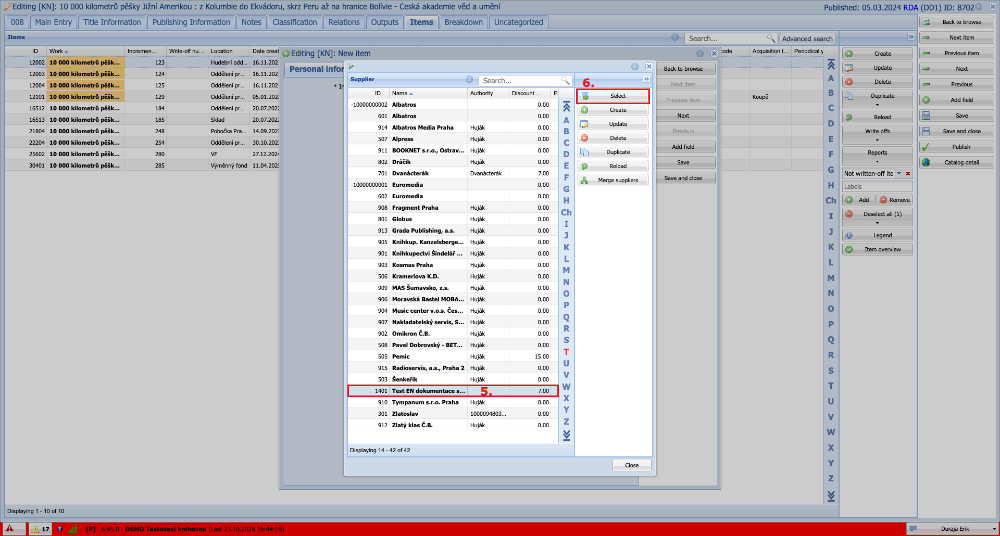Viewport: 1000px width, 536px height.
Task: Collapse Items side panel with double-arrow icon
Action: (x=911, y=37)
